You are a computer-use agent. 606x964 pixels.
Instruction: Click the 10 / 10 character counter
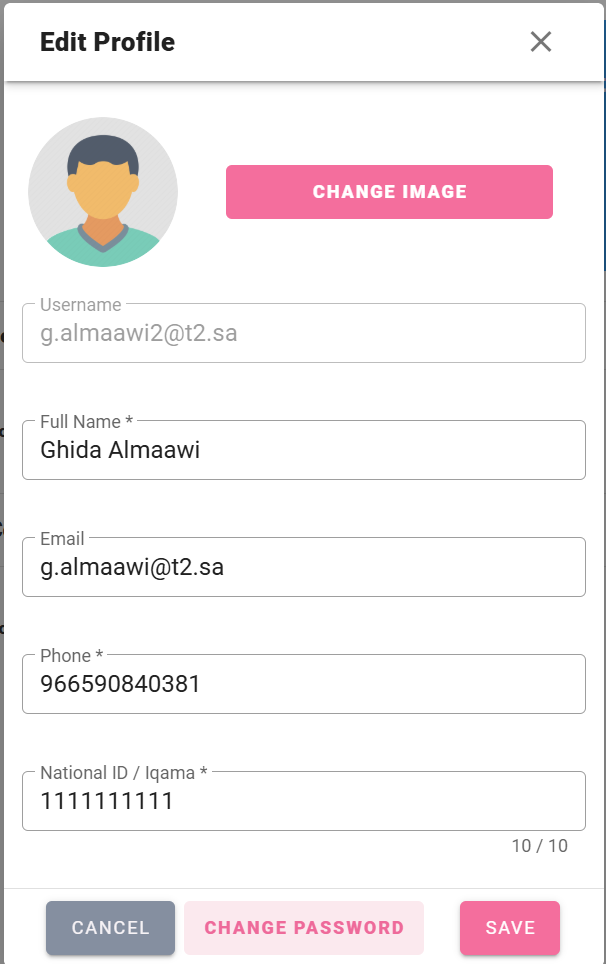(x=540, y=846)
